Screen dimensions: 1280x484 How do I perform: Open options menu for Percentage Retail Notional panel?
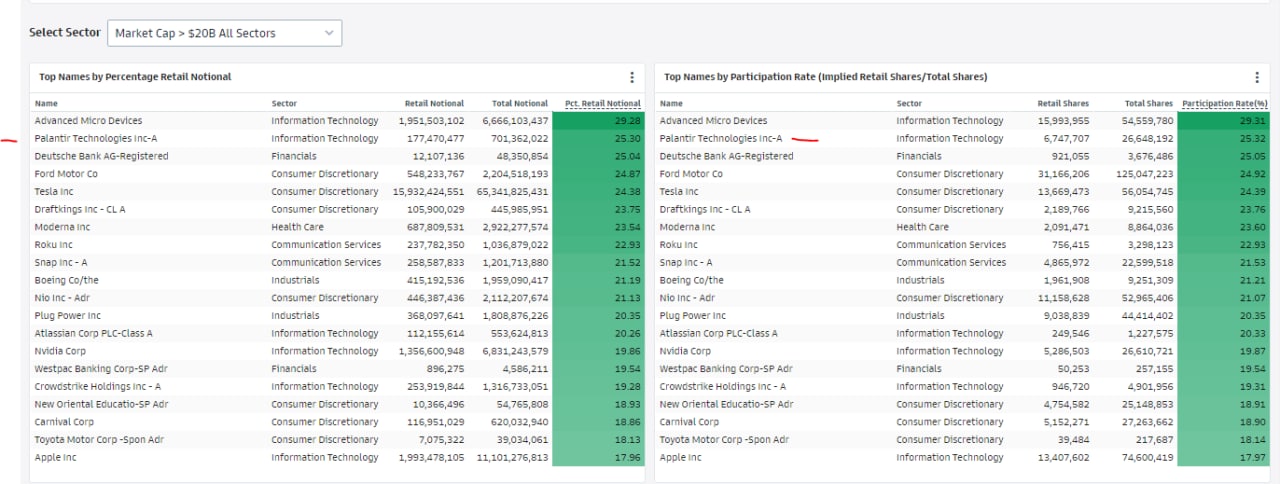coord(632,77)
